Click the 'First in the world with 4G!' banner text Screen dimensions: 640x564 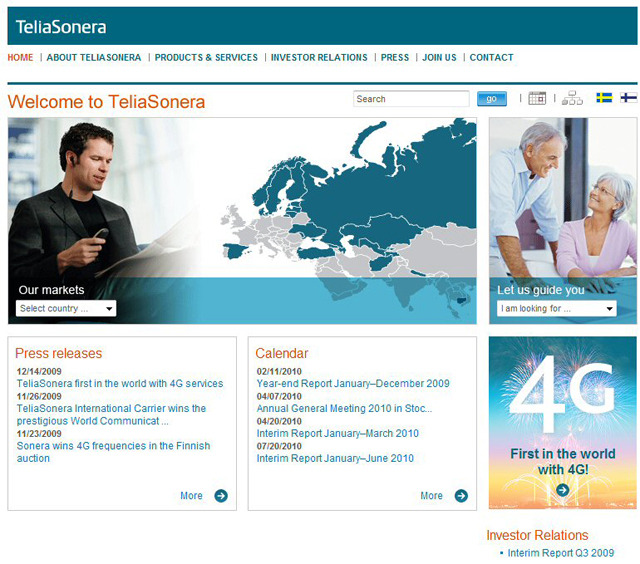[563, 462]
